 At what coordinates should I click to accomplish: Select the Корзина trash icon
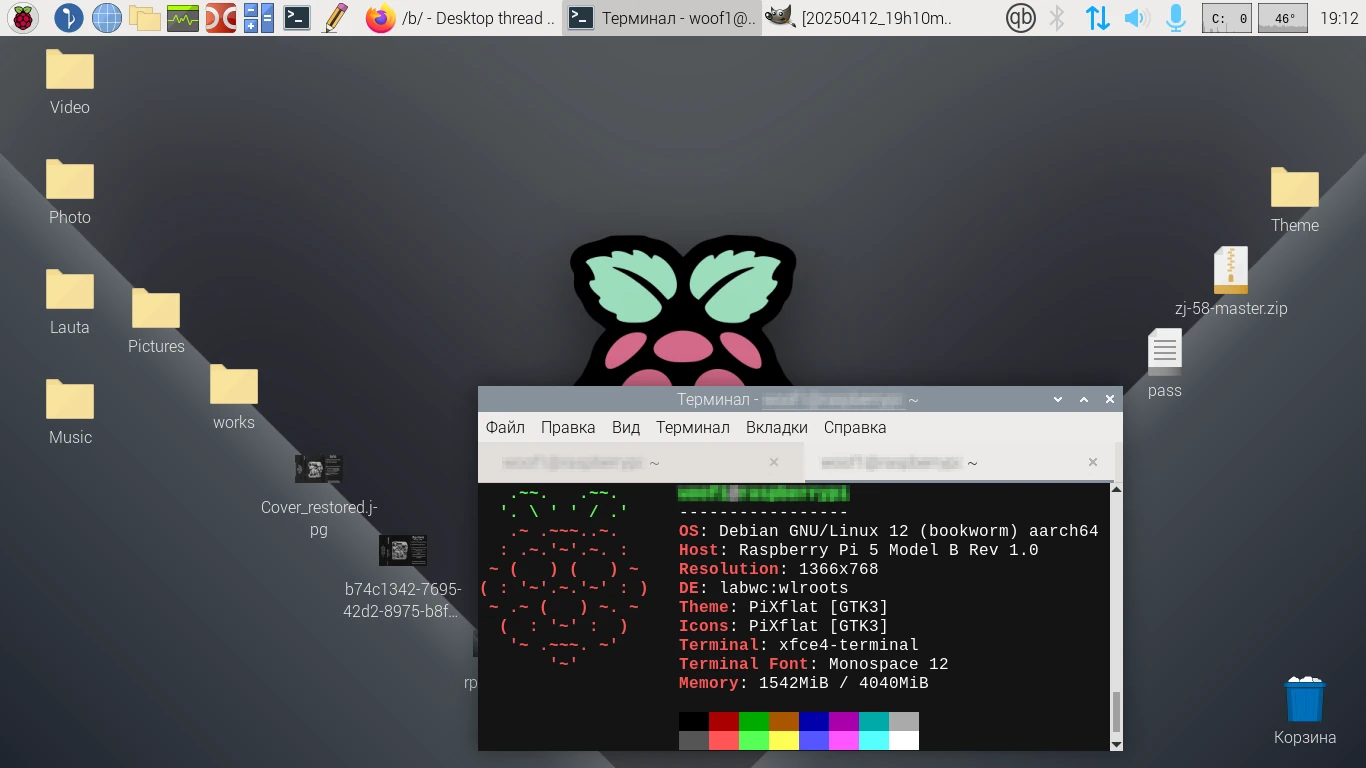click(1305, 711)
